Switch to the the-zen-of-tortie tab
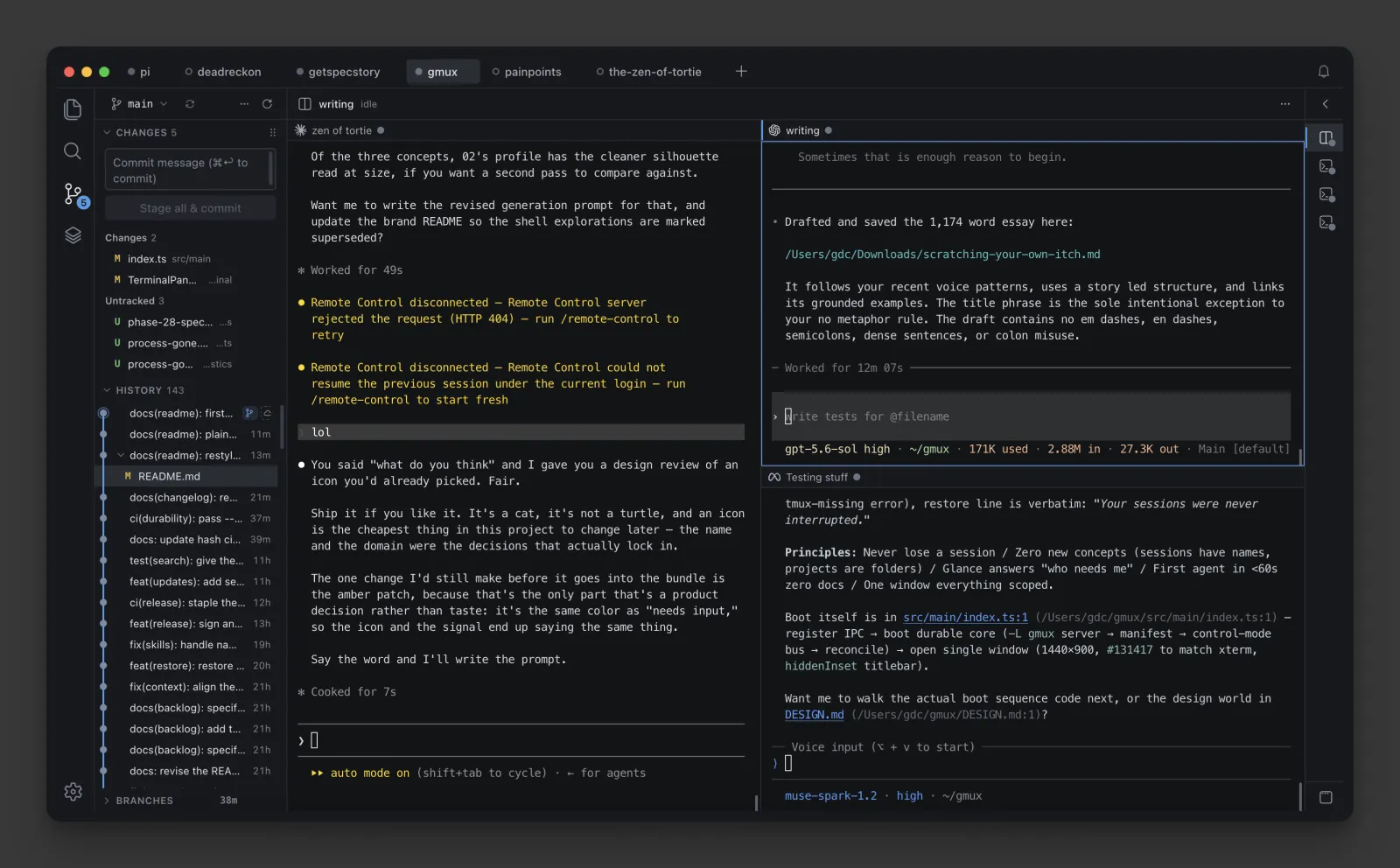The height and width of the screenshot is (868, 1400). coord(649,72)
